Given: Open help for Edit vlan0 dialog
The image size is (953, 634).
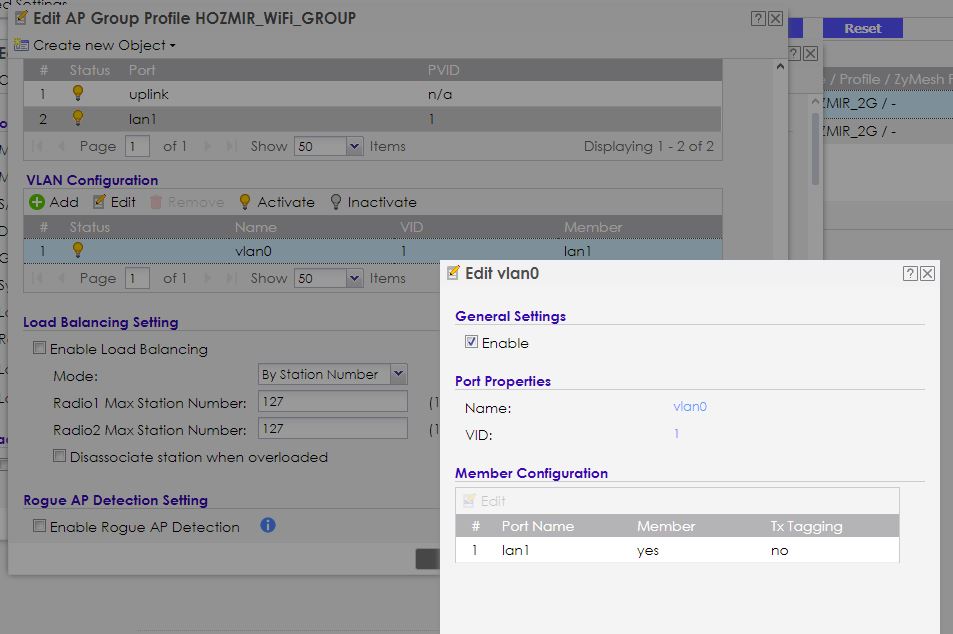Looking at the screenshot, I should point(909,274).
